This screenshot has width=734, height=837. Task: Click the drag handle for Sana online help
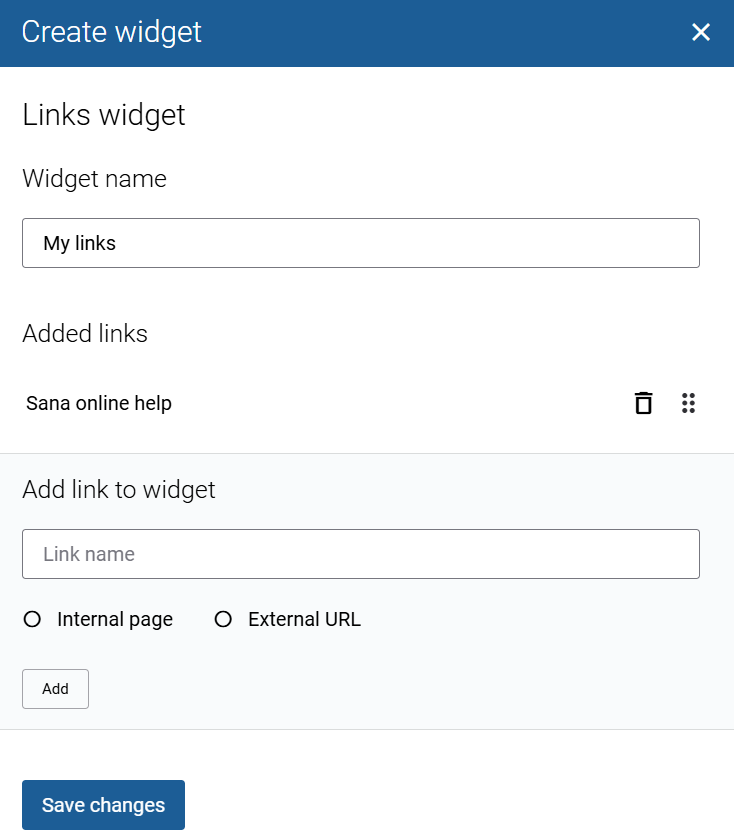tap(688, 403)
